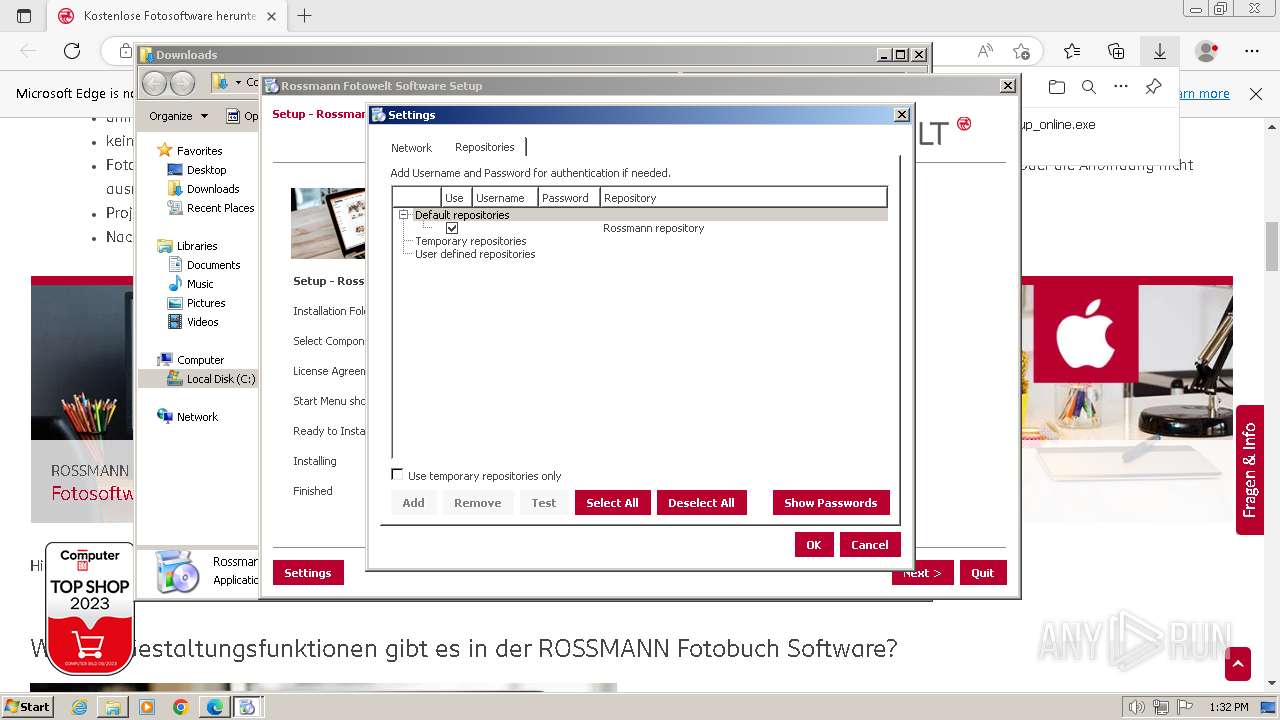
Task: Select the Temporary repositories row
Action: 470,241
